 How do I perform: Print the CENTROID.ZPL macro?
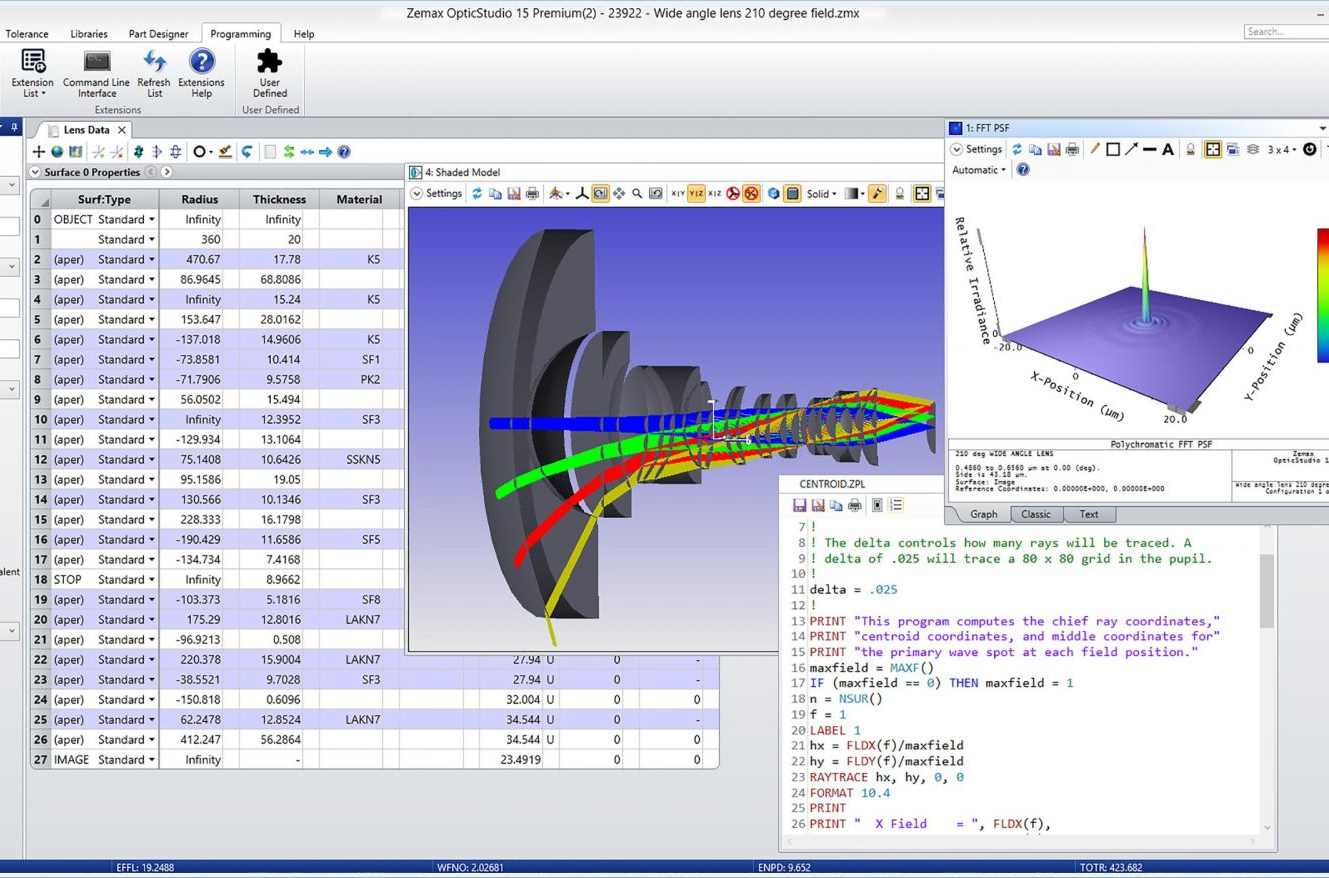[854, 506]
